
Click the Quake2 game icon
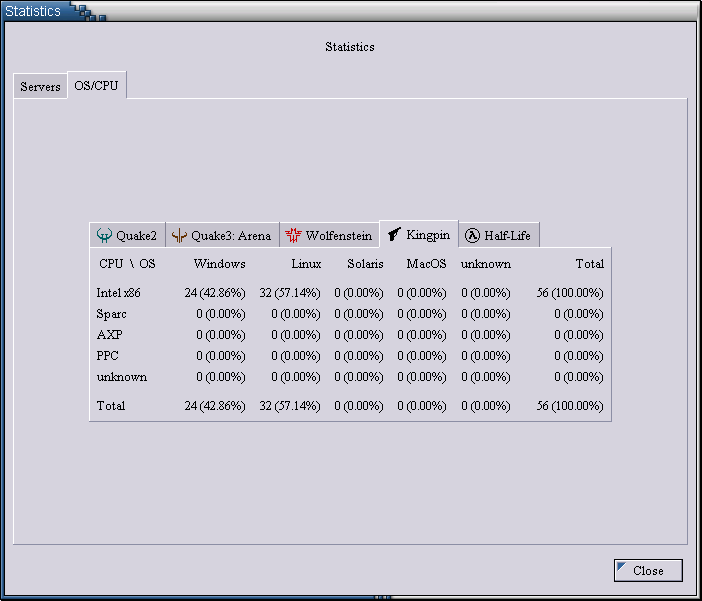(104, 235)
